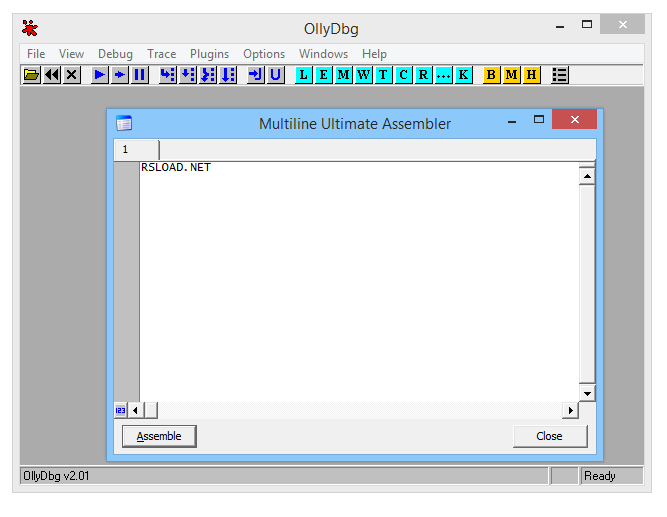Maximize the OllyDbg main window
The width and height of the screenshot is (667, 517).
click(587, 25)
